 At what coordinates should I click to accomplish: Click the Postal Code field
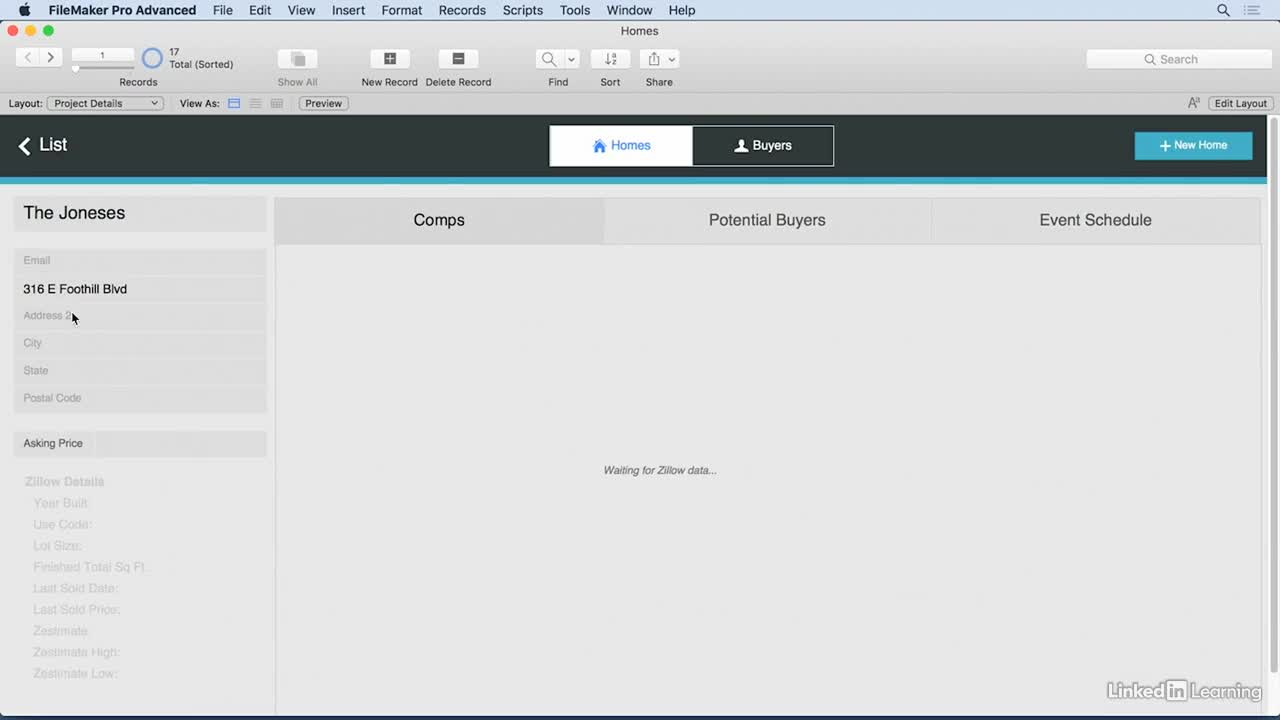tap(140, 398)
